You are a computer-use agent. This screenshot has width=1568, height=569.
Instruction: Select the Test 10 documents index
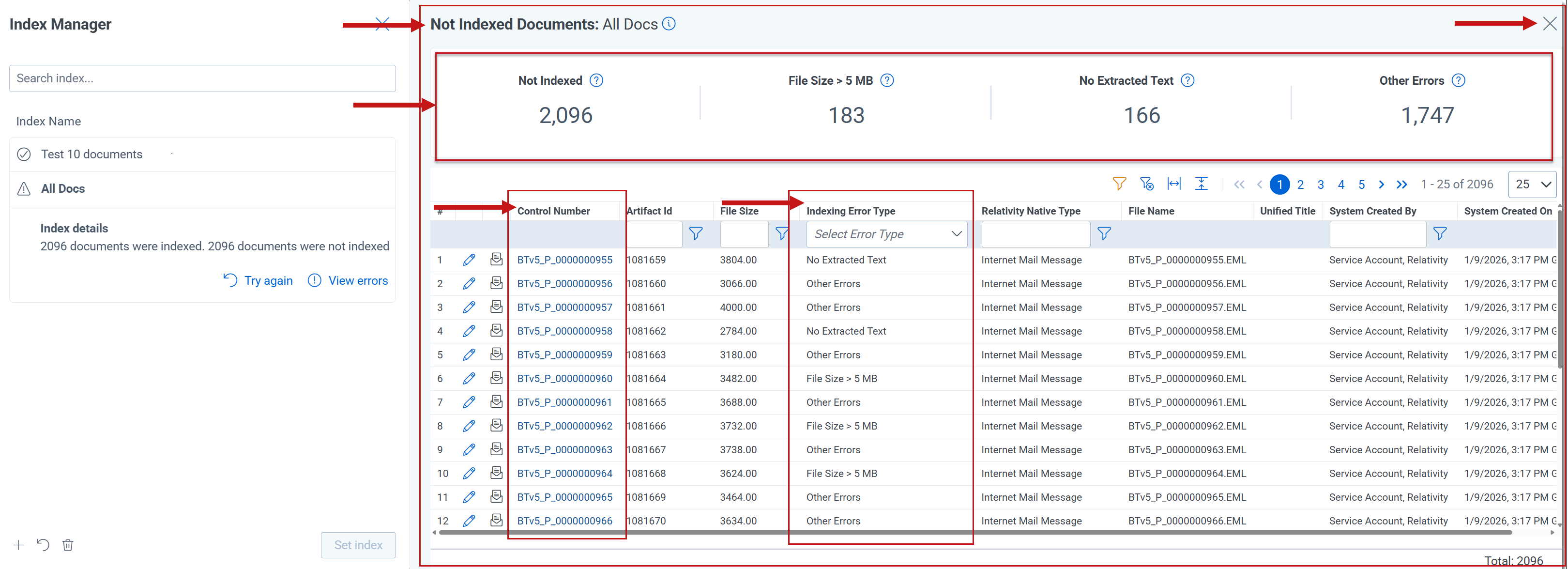coord(91,154)
